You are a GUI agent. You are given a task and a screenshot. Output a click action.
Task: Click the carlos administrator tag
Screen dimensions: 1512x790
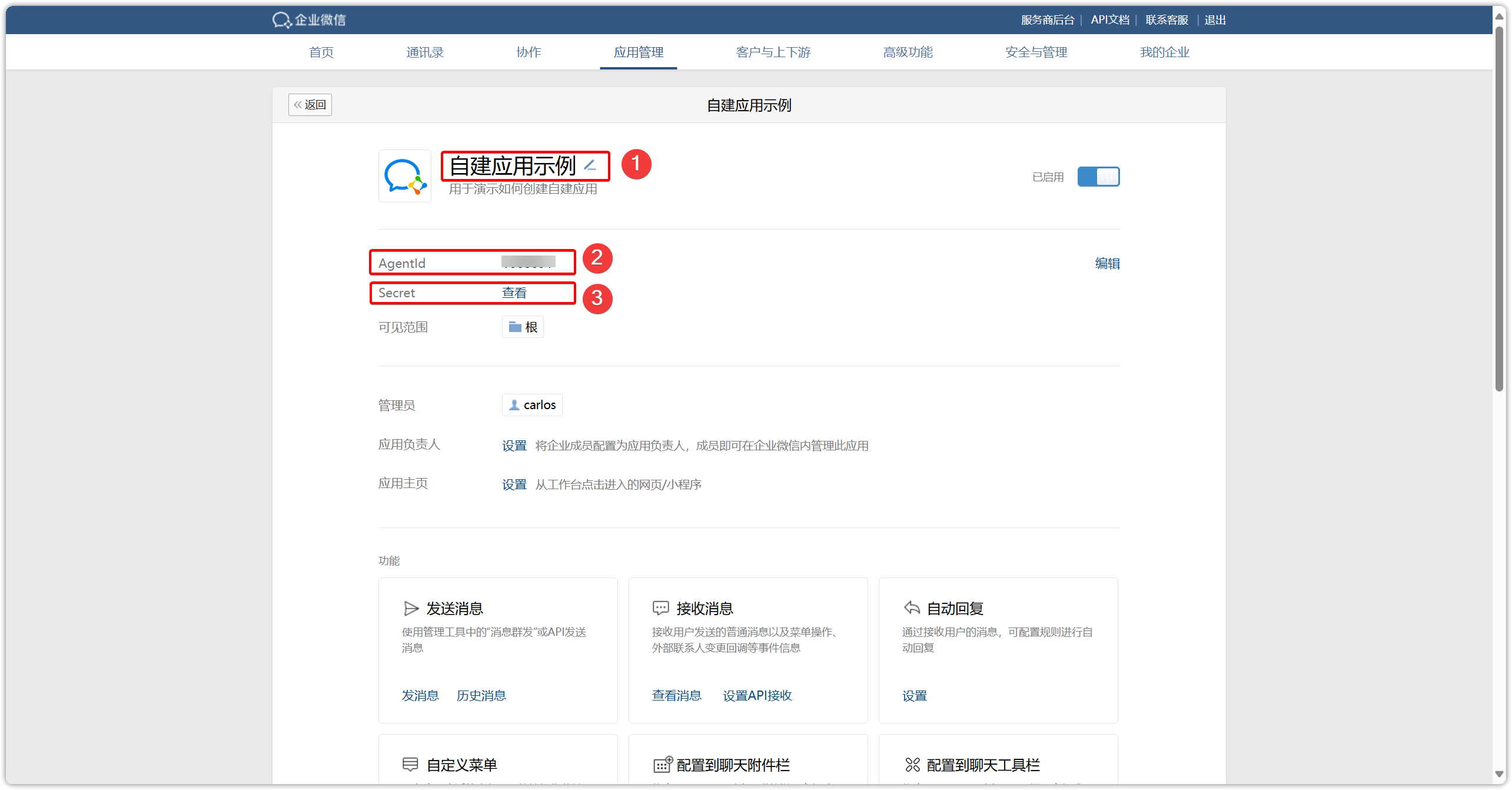(532, 405)
